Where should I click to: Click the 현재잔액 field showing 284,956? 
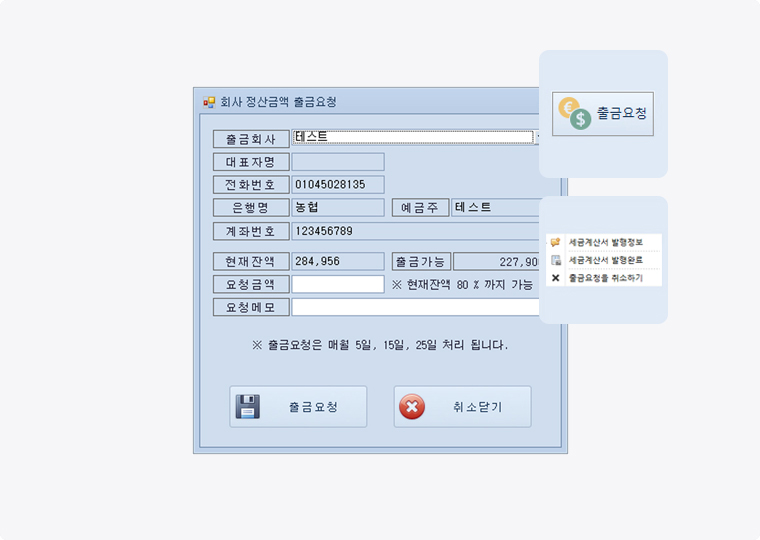[337, 262]
